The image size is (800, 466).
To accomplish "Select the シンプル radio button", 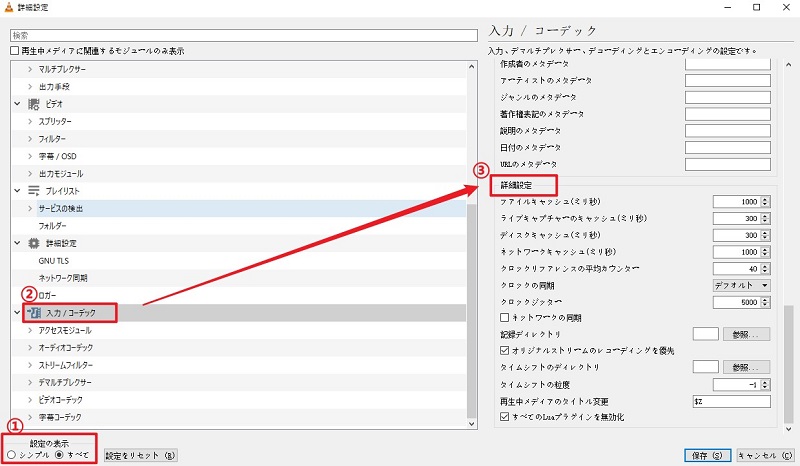I will [11, 454].
